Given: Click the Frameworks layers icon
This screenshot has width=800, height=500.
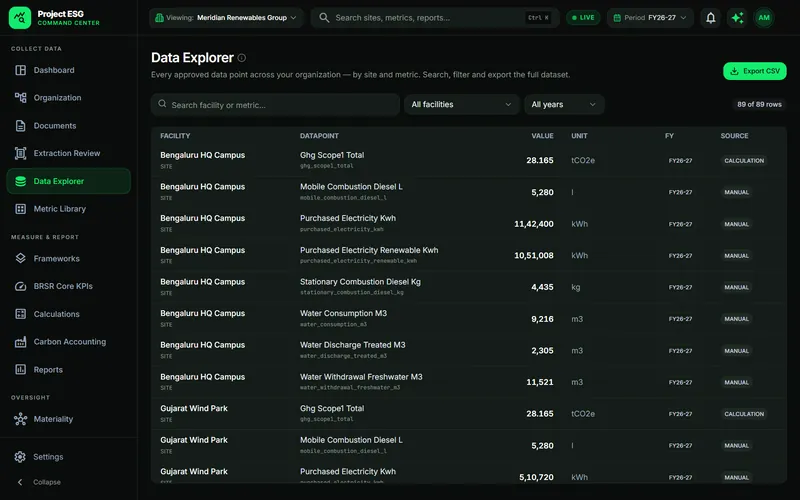Looking at the screenshot, I should pyautogui.click(x=20, y=259).
